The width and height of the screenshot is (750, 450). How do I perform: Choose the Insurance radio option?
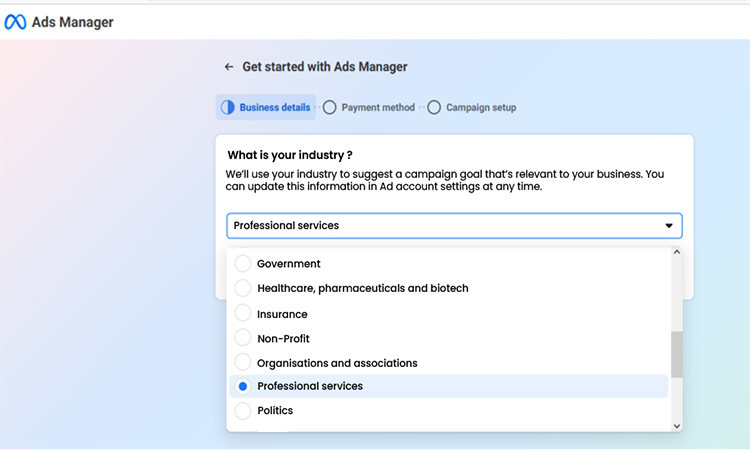[243, 313]
